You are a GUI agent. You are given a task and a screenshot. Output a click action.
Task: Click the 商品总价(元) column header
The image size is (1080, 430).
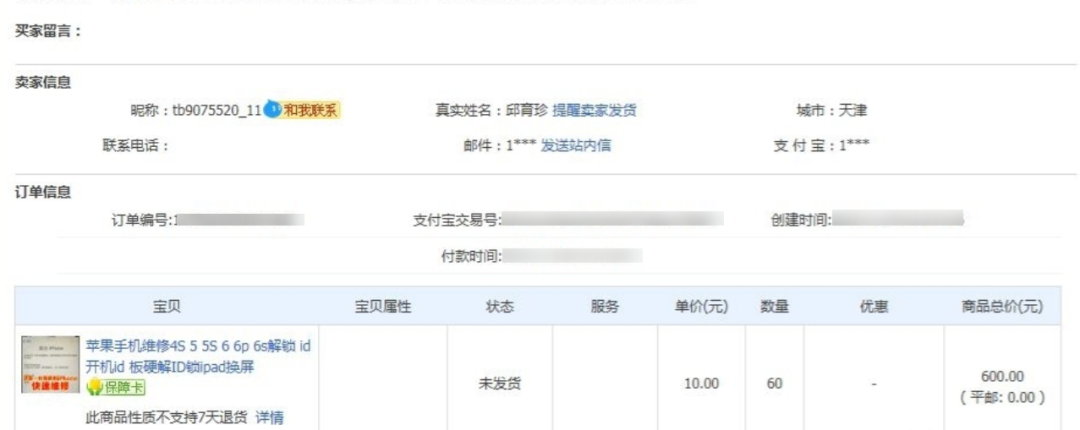(x=1002, y=307)
